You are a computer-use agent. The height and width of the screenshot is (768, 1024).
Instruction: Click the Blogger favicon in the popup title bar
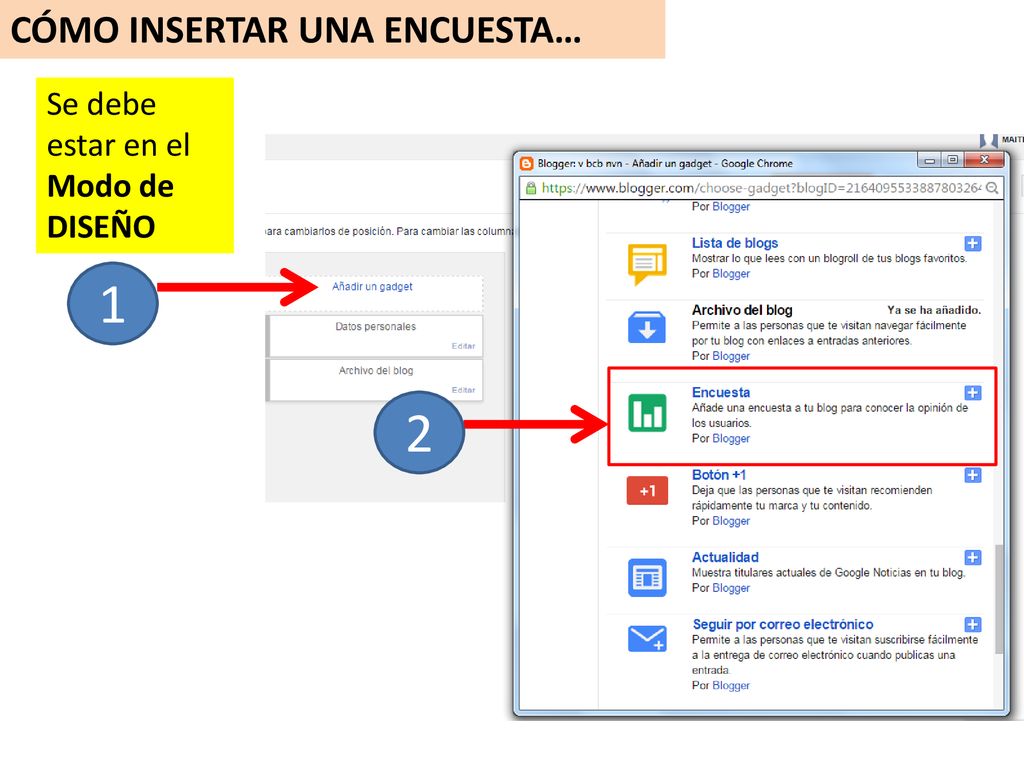[526, 163]
